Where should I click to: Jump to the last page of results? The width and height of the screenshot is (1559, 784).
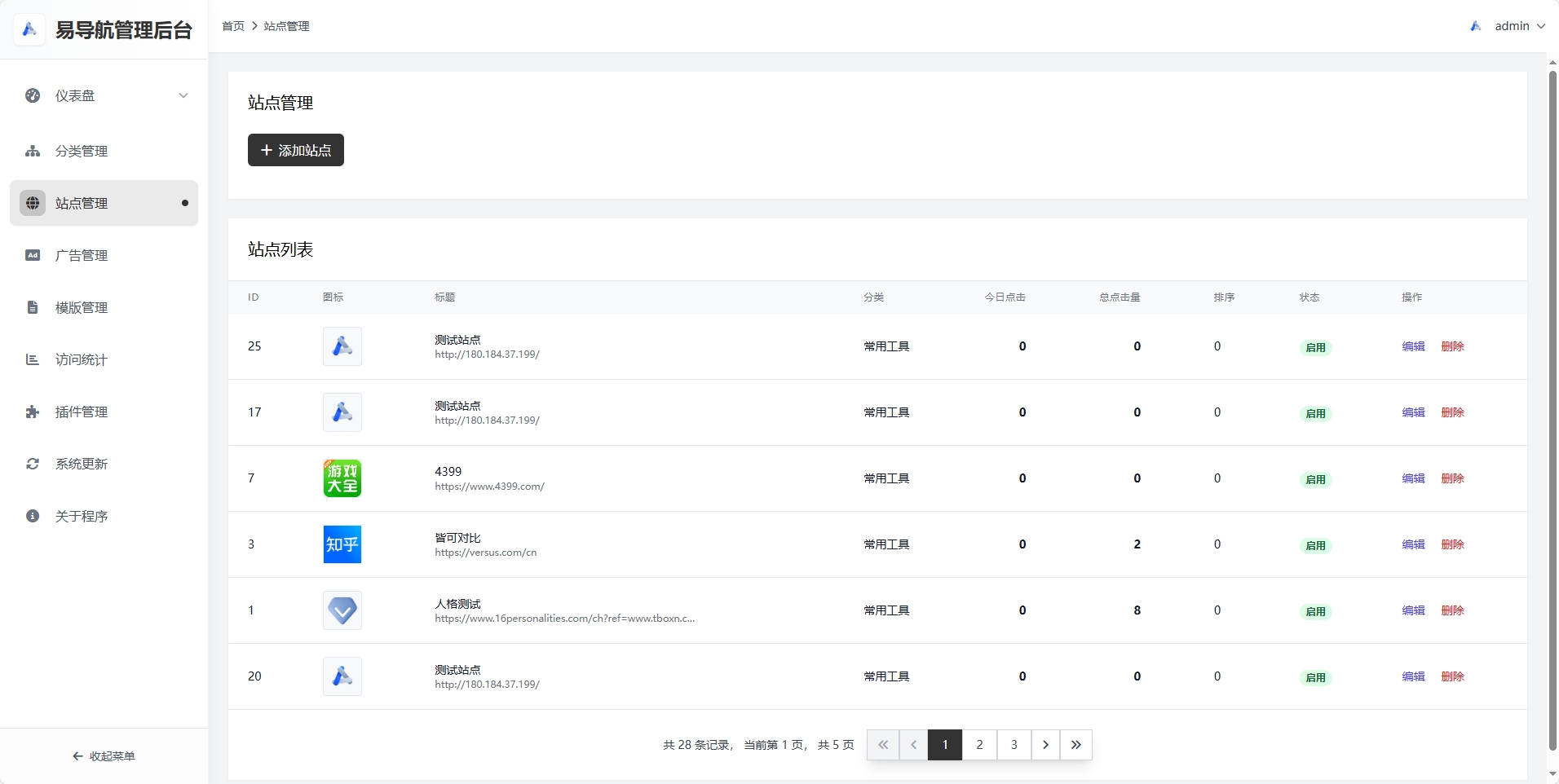coord(1076,745)
